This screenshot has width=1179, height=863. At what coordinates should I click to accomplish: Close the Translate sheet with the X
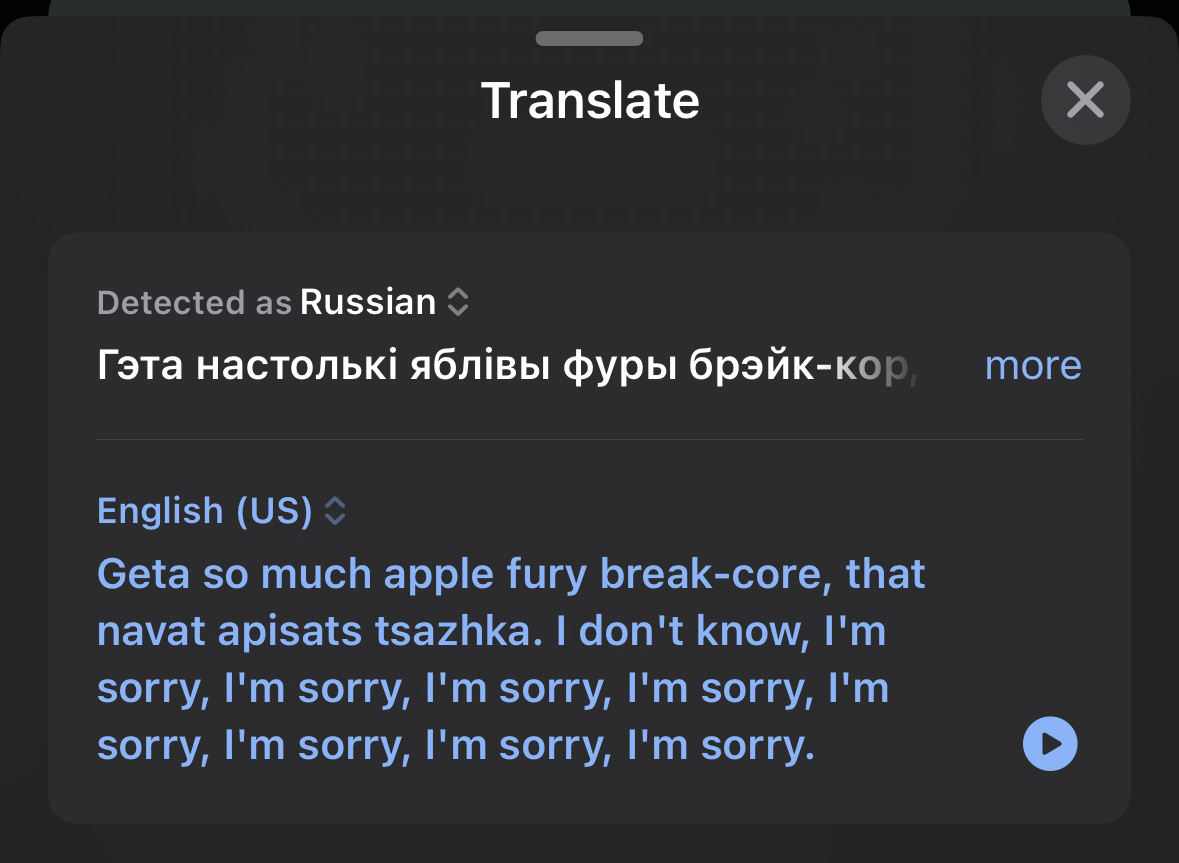[x=1085, y=100]
